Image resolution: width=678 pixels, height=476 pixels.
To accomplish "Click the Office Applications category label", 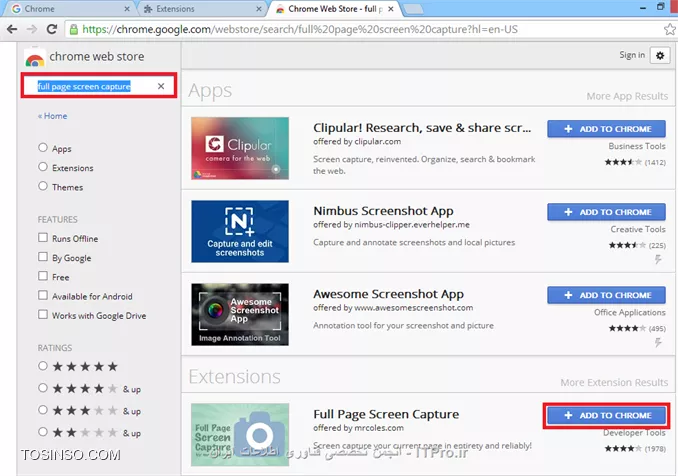I will tap(630, 312).
